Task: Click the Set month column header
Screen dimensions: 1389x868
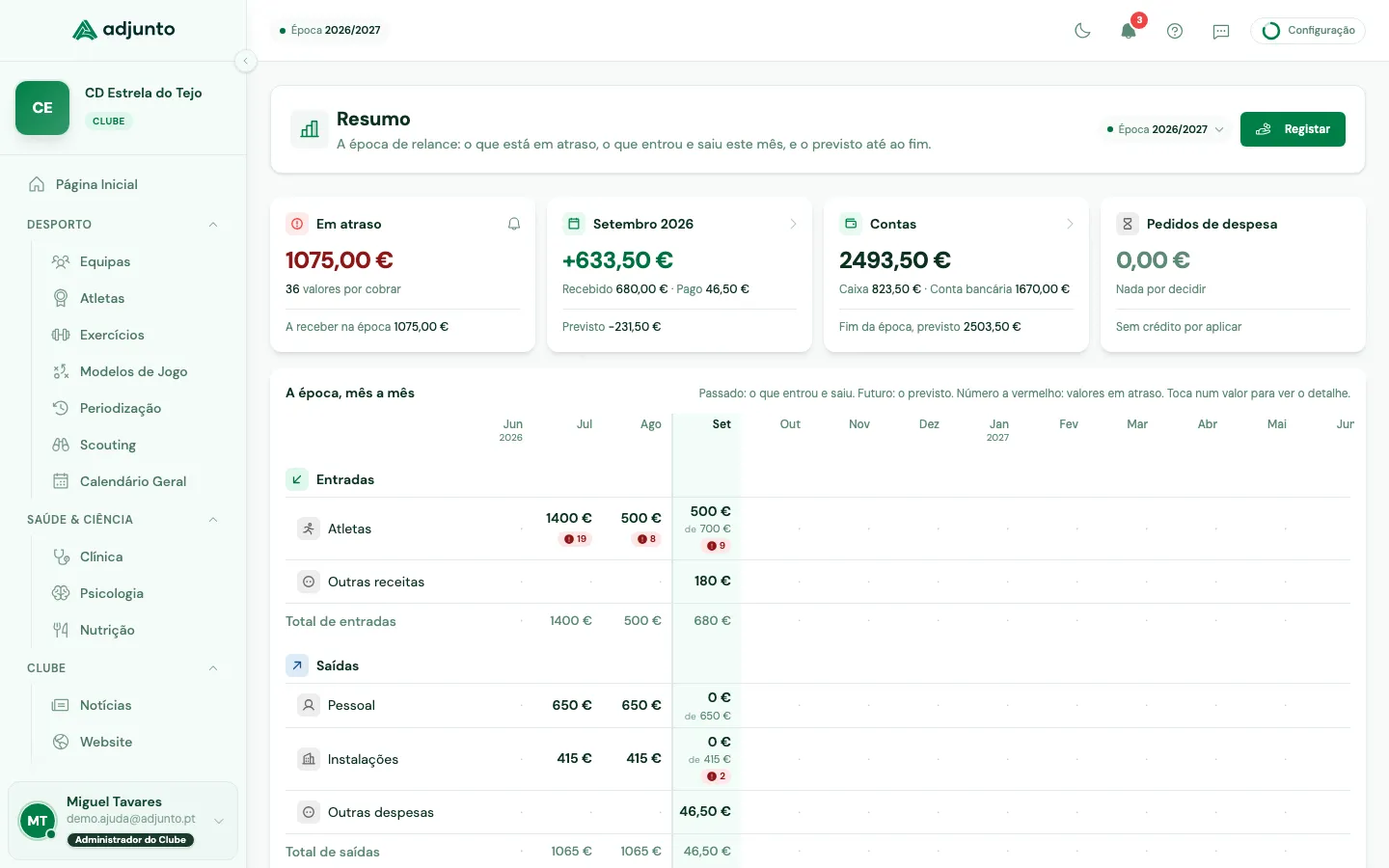Action: 722,424
